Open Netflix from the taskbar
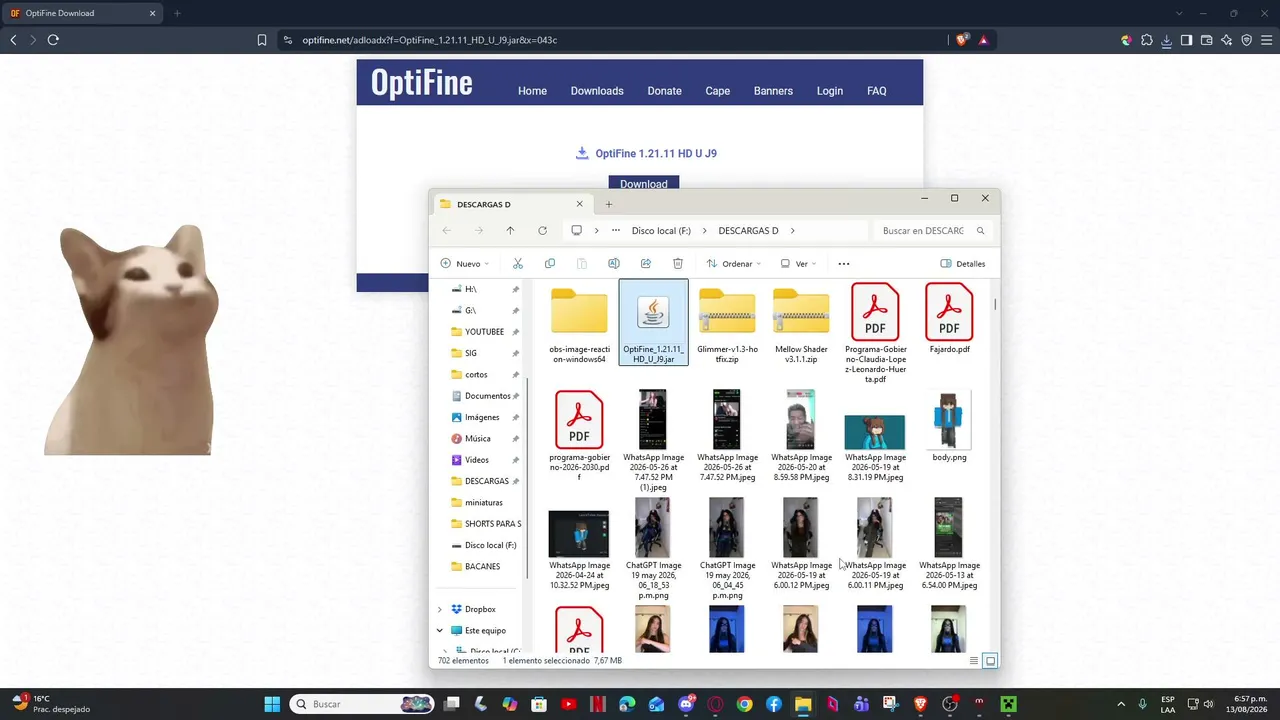The width and height of the screenshot is (1280, 720). tap(597, 704)
